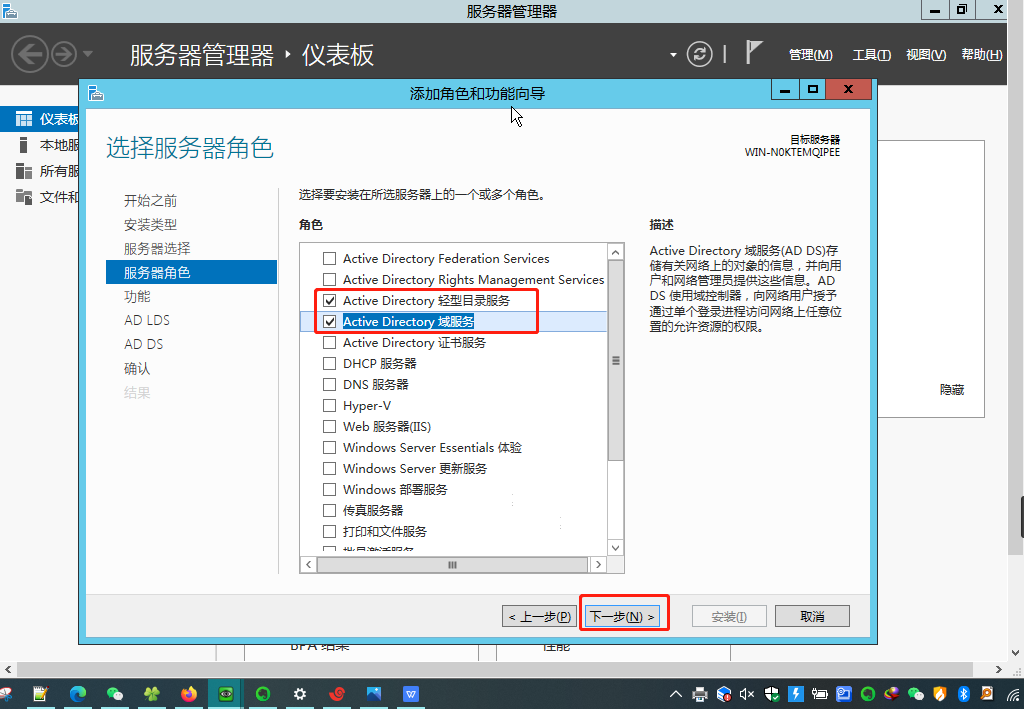Click roles list scroll left arrow

click(308, 565)
